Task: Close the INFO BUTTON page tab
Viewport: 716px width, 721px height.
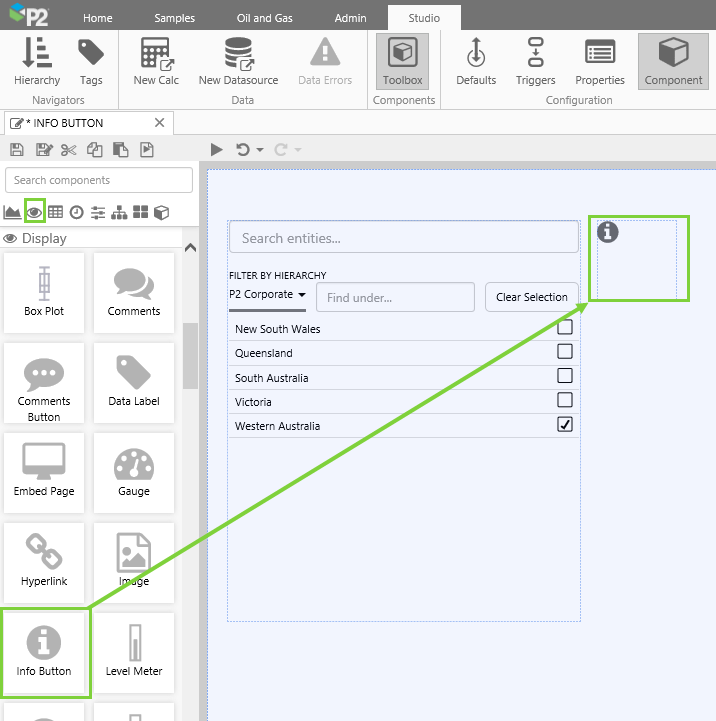Action: click(x=159, y=123)
